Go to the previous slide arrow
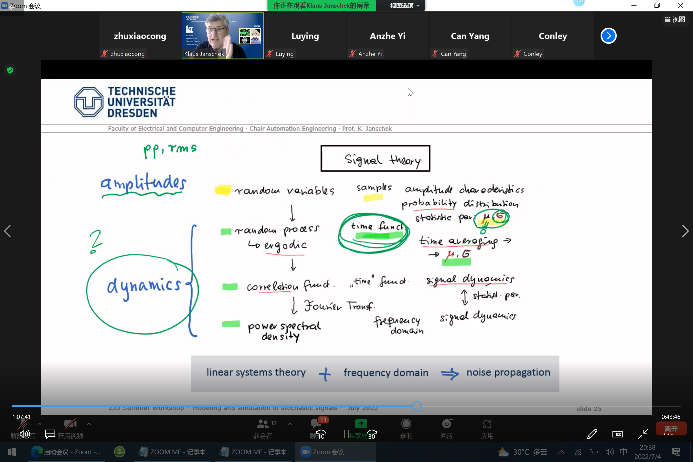The width and height of the screenshot is (693, 462). click(x=9, y=231)
